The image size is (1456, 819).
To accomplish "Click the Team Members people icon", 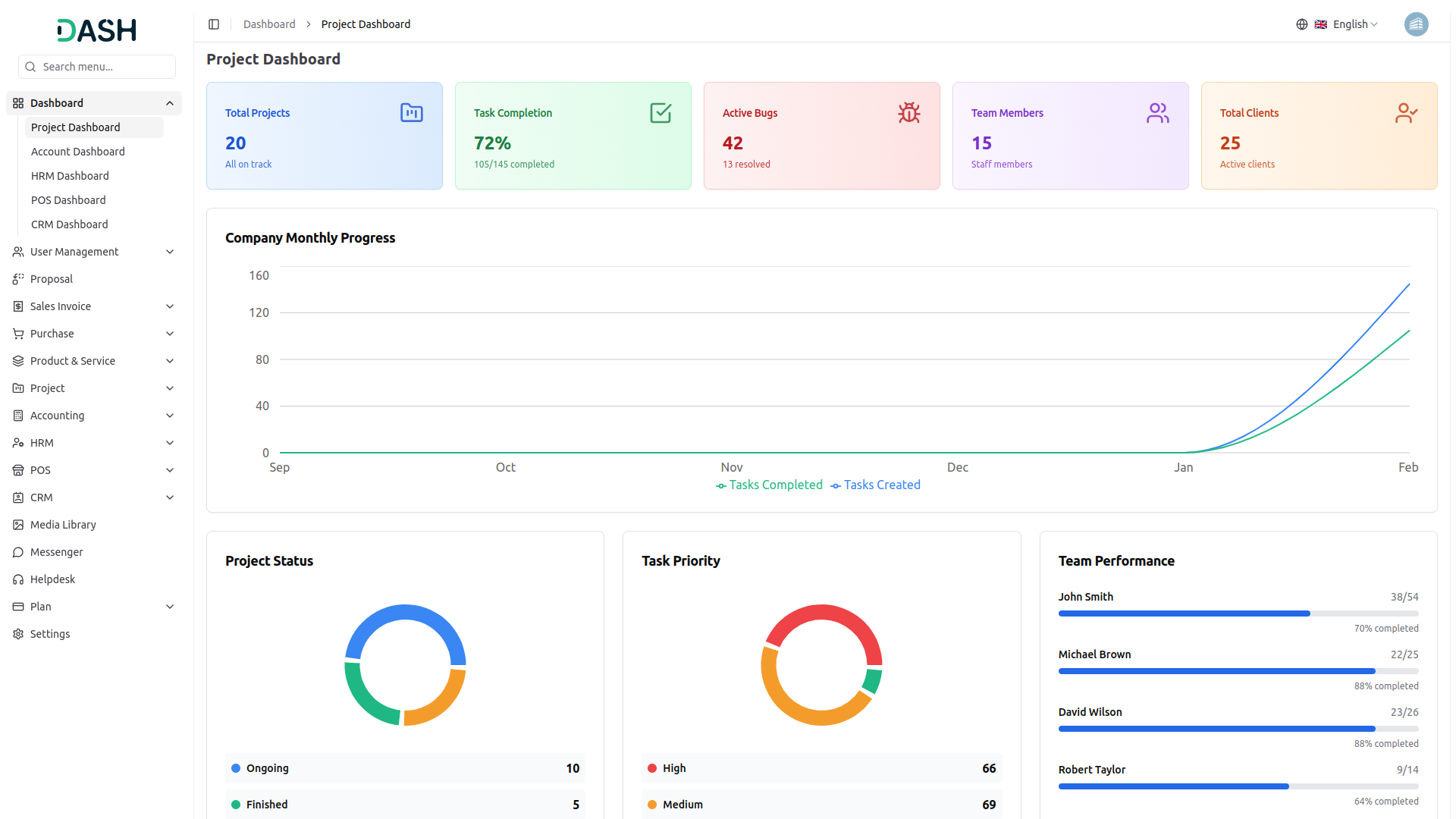I will point(1157,113).
